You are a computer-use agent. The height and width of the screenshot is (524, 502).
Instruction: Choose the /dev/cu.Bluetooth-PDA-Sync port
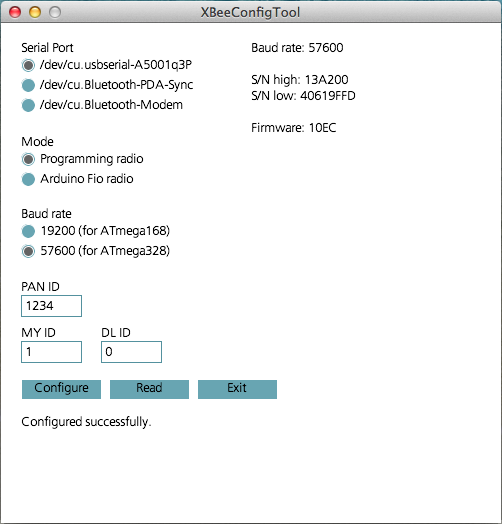(28, 85)
